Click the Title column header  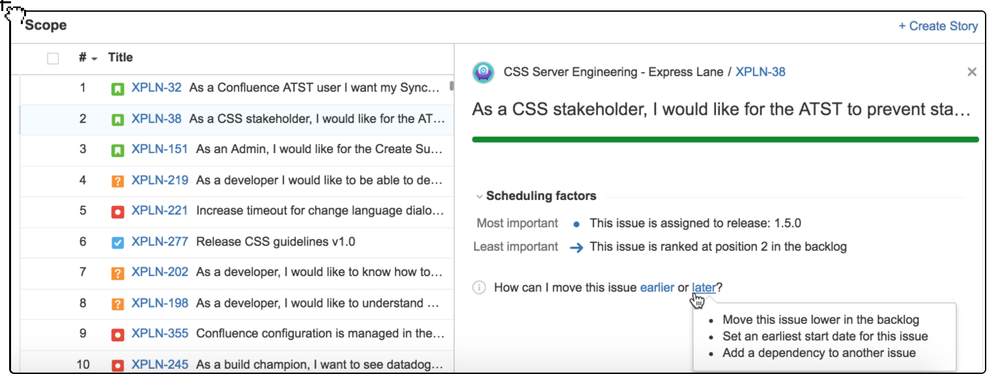120,57
